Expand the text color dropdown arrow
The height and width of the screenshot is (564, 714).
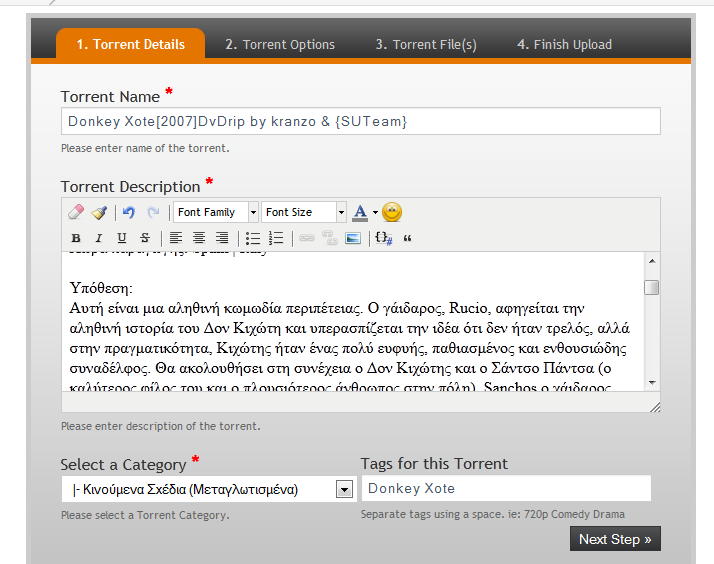pyautogui.click(x=375, y=212)
